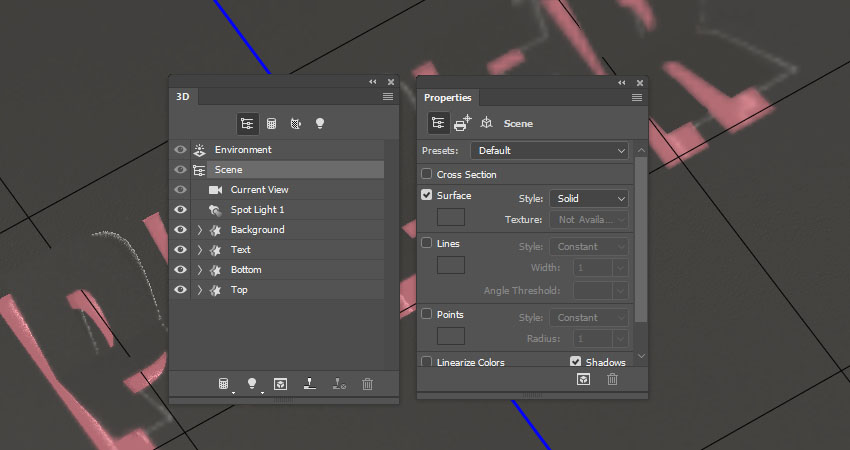Click the Points color swatch
Screen dimensions: 850x450
(451, 336)
